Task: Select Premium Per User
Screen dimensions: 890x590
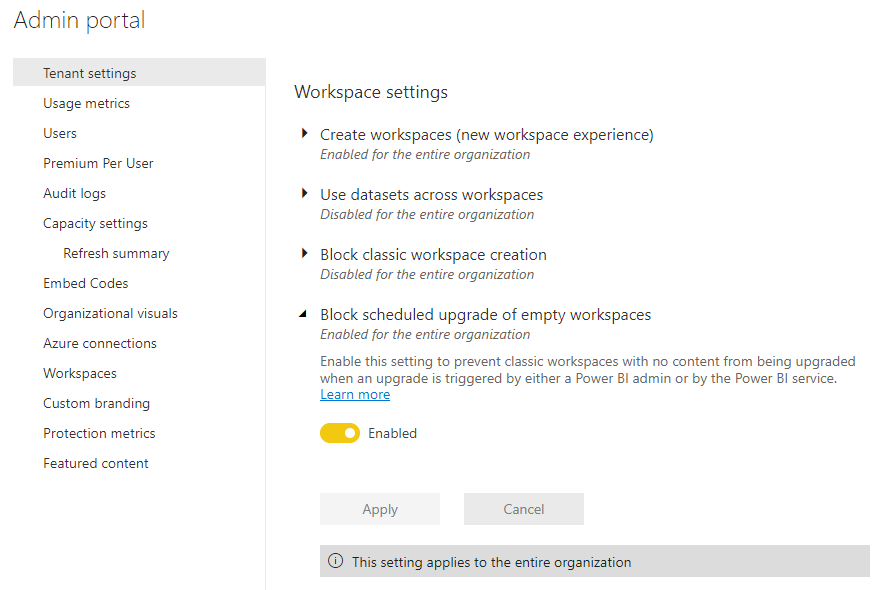Action: 98,164
